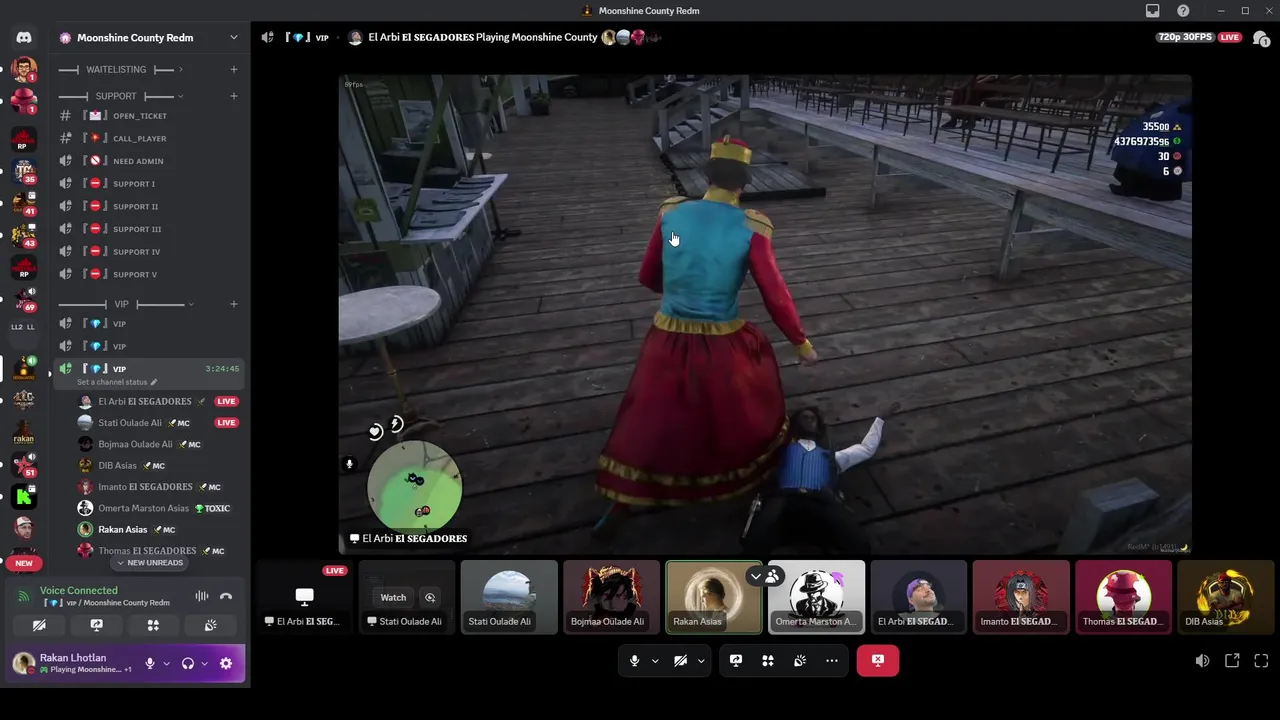
Task: Click the red NEW pill in server list
Action: 24,563
